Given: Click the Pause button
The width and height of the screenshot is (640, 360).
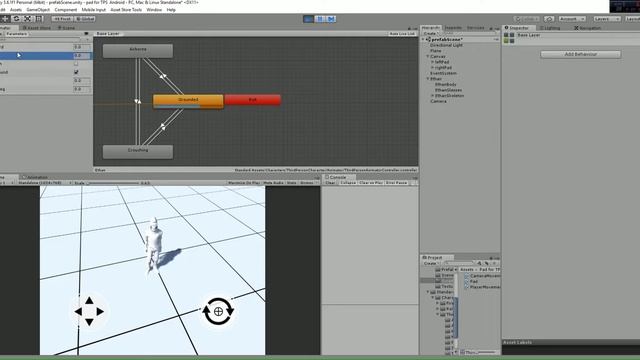Looking at the screenshot, I should 320,19.
